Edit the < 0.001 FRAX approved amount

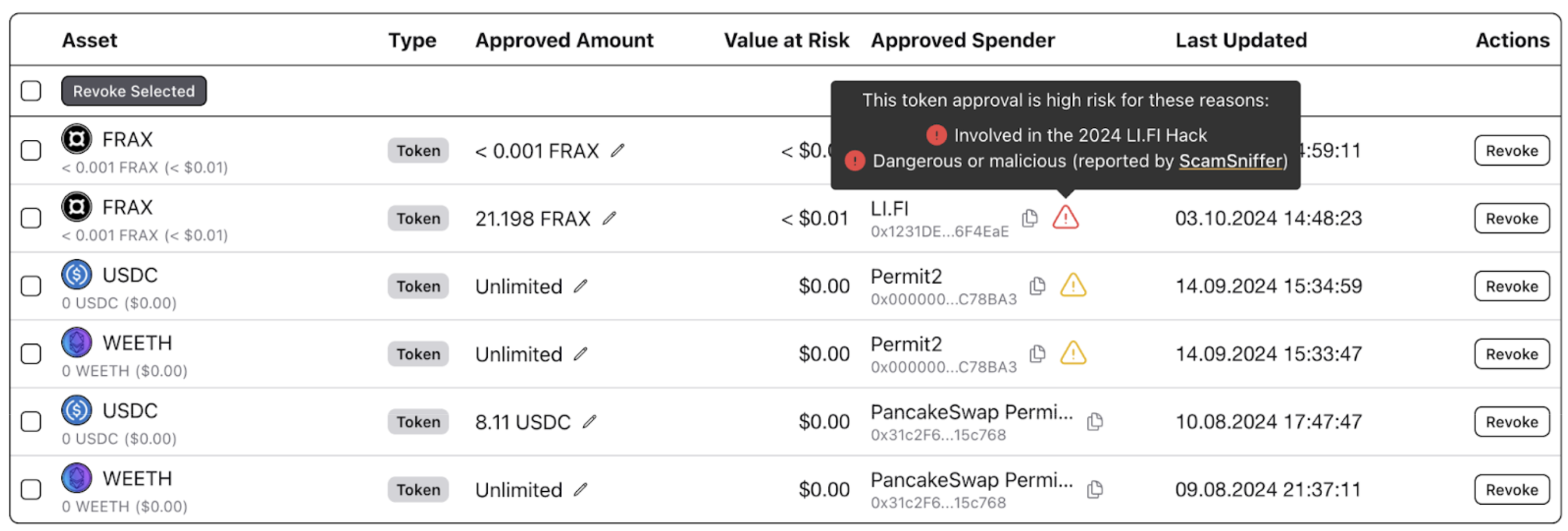617,150
